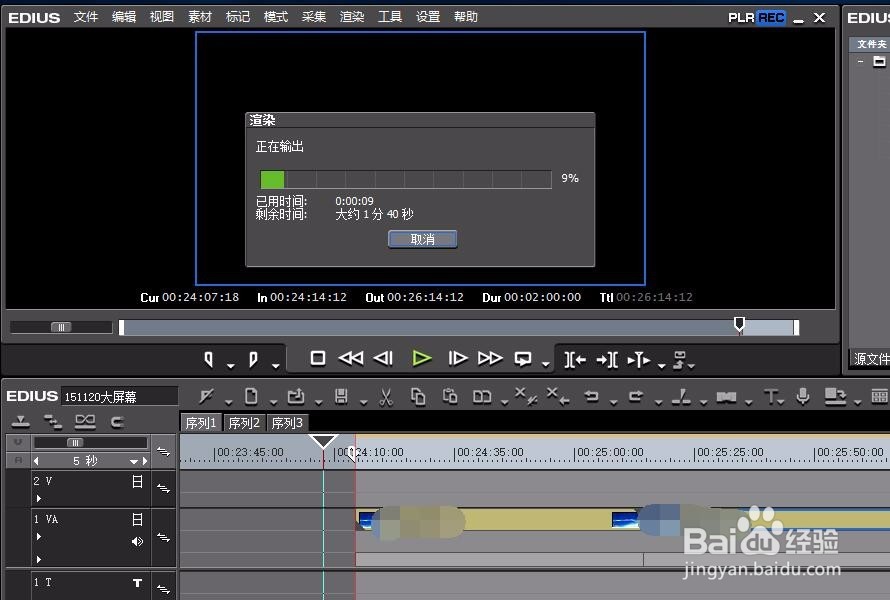Click the Set In point icon
The image size is (890, 600).
(x=210, y=358)
